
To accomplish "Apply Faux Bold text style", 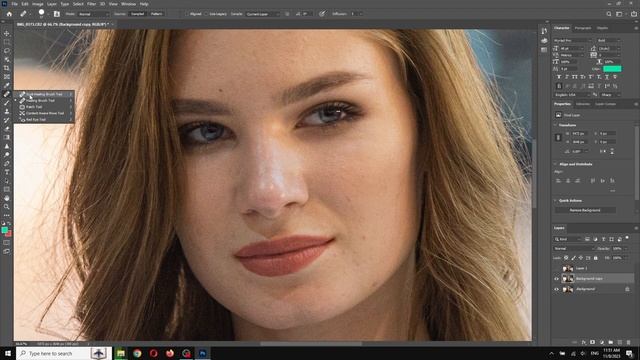I will (x=559, y=77).
